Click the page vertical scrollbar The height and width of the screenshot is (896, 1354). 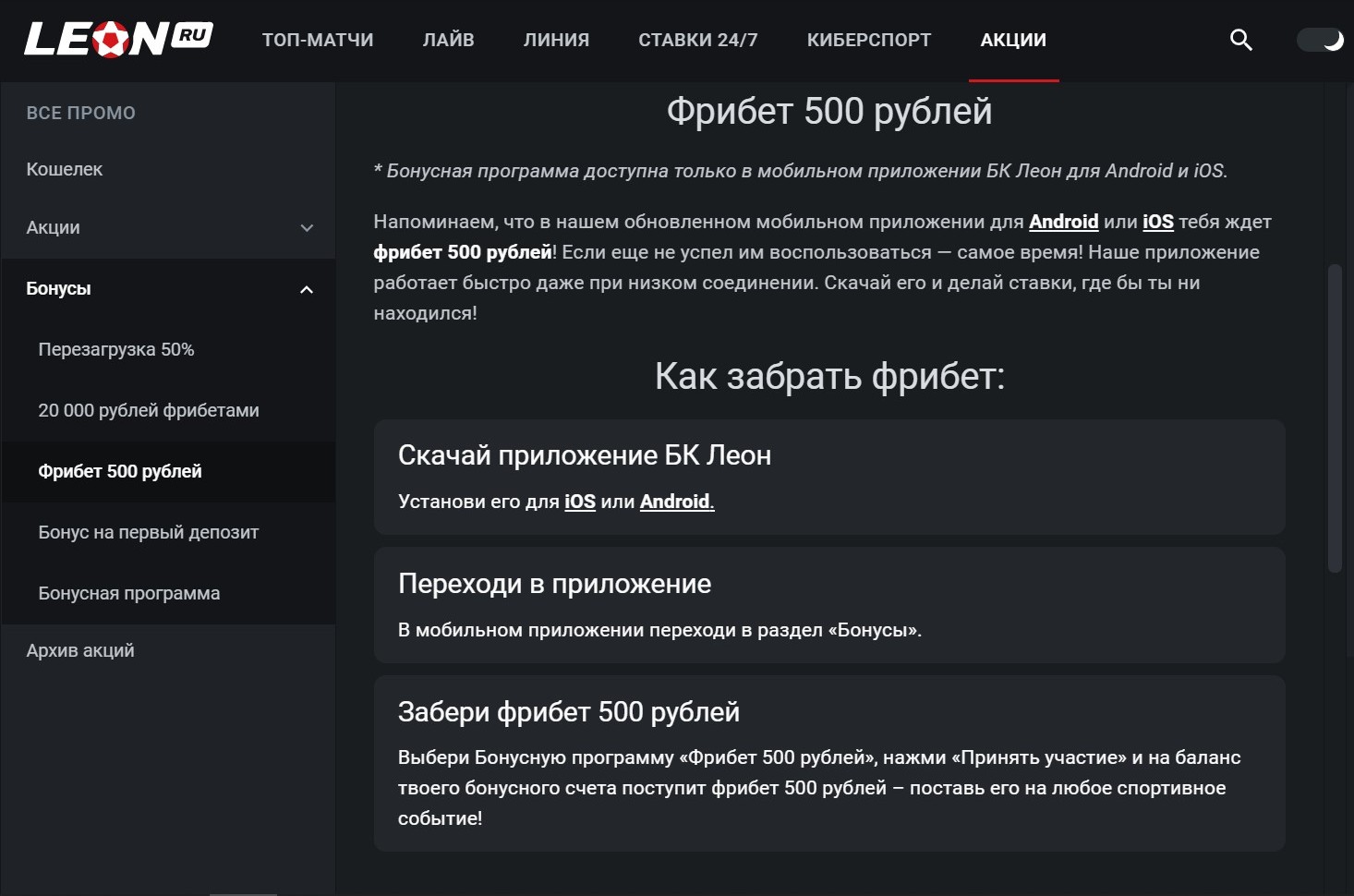pyautogui.click(x=1334, y=418)
